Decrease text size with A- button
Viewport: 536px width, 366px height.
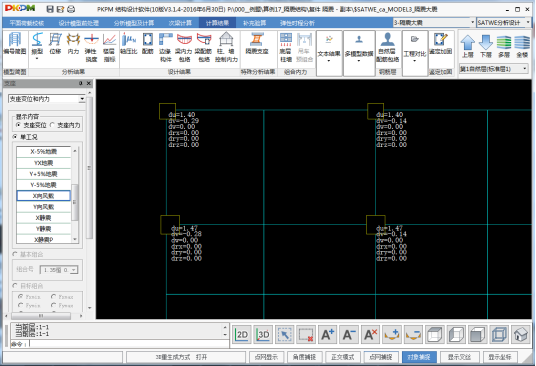point(349,335)
